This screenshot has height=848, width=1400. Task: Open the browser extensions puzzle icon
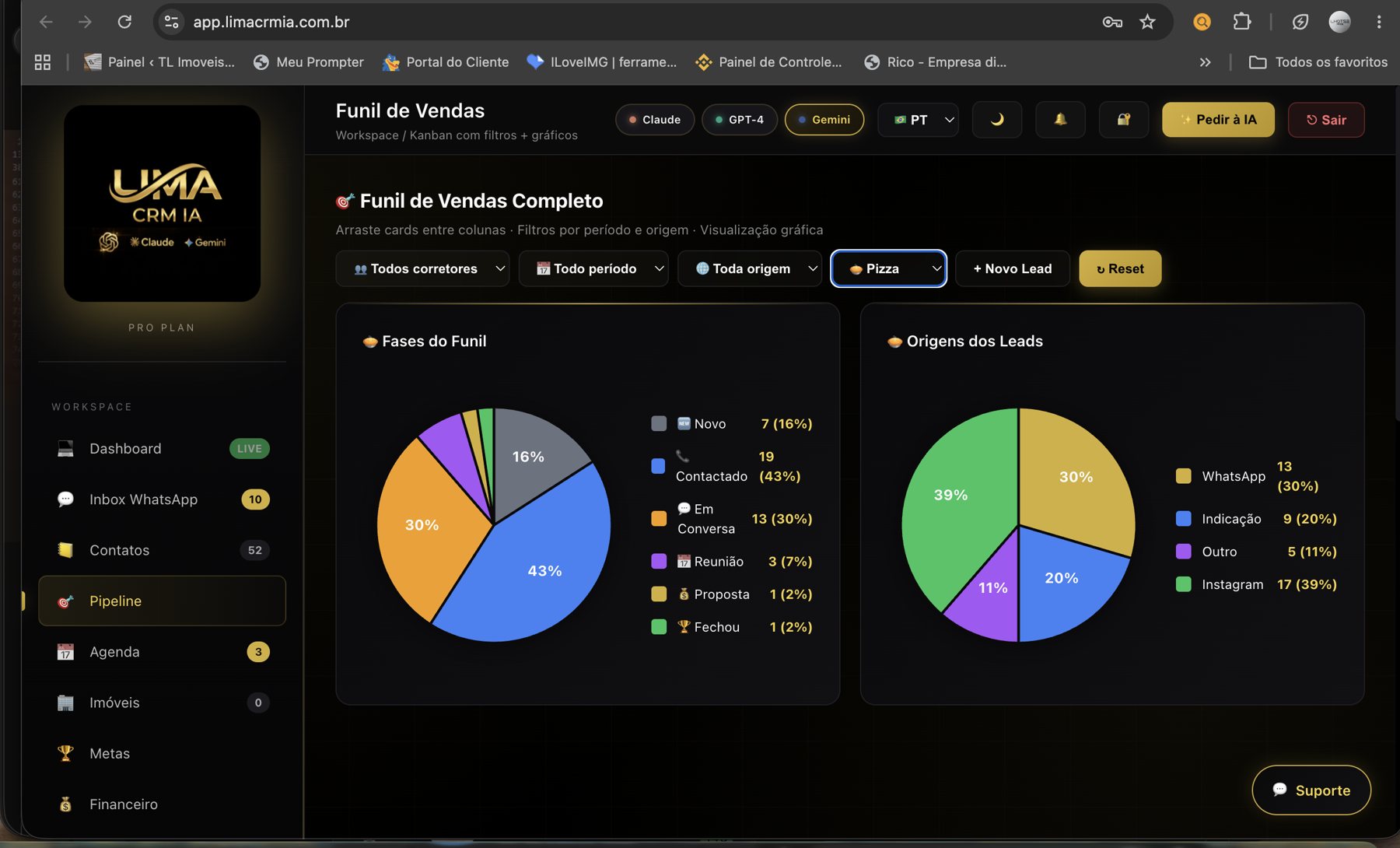(1242, 22)
